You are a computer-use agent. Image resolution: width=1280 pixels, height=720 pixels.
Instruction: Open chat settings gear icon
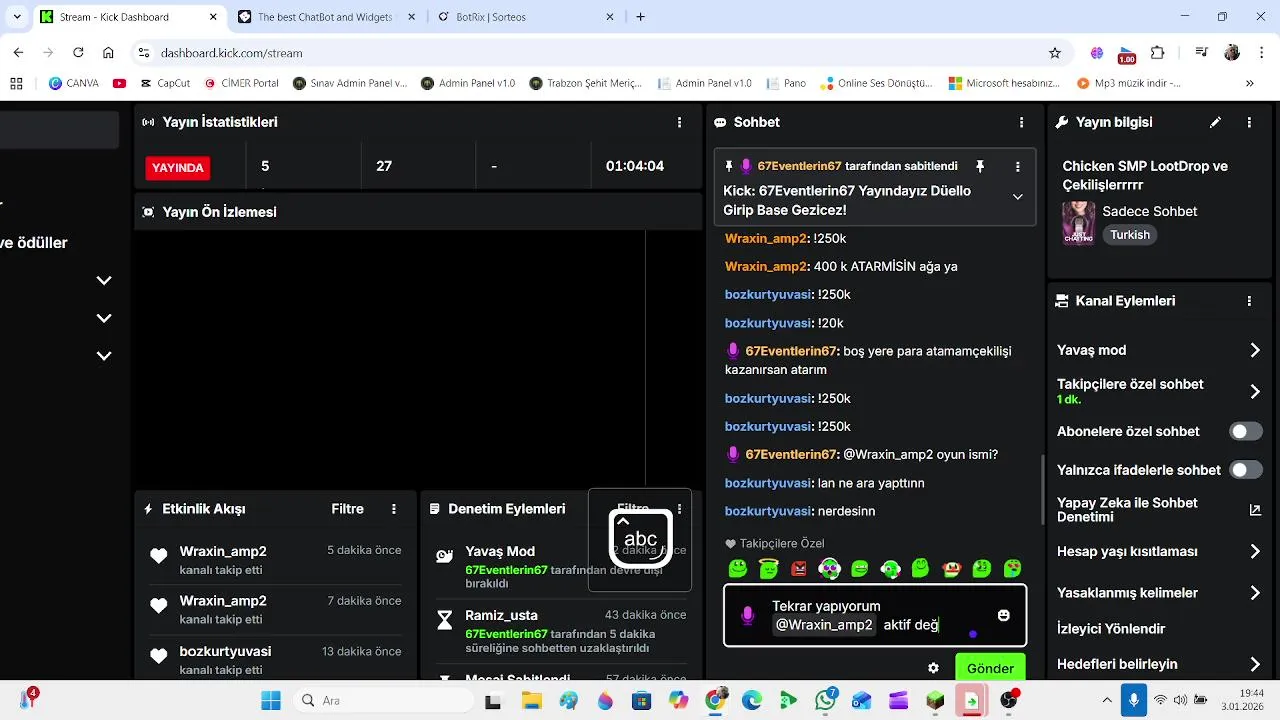pos(933,668)
